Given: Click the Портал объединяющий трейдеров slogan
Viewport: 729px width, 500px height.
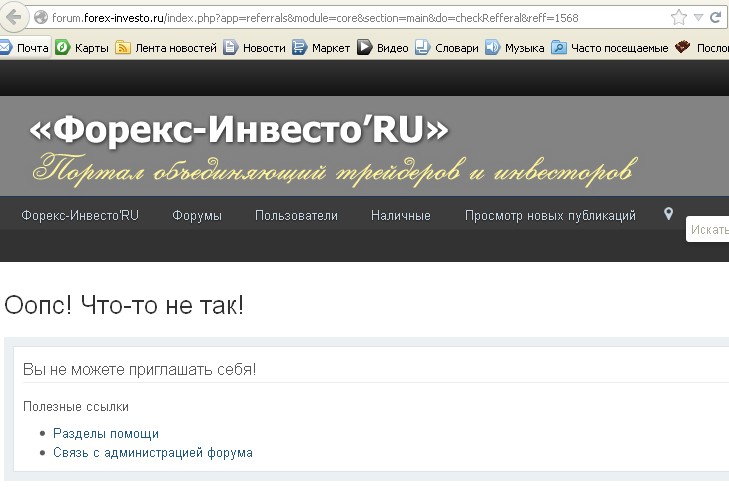Looking at the screenshot, I should (335, 170).
